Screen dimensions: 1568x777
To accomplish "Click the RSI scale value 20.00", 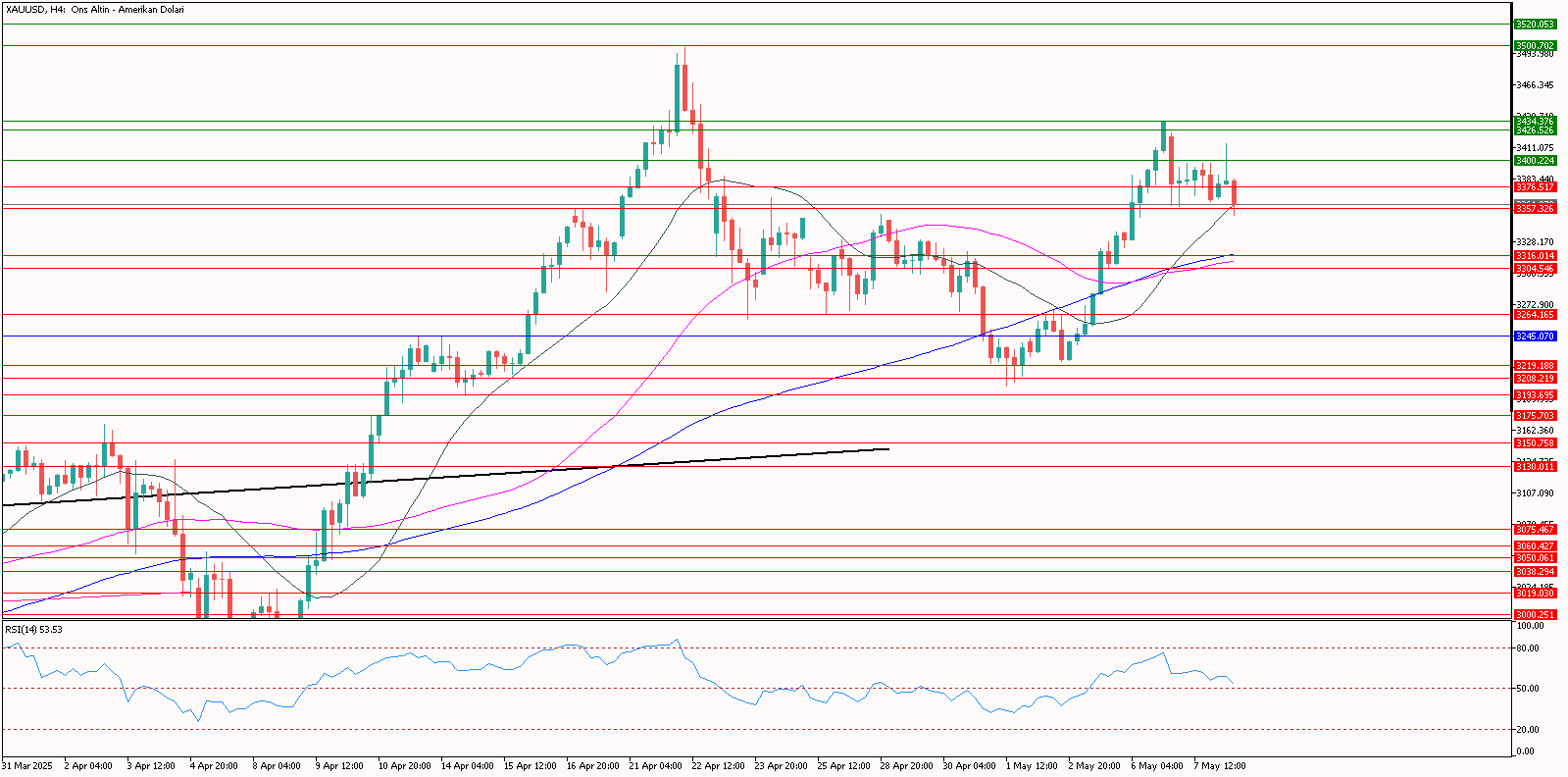I will tap(1527, 730).
